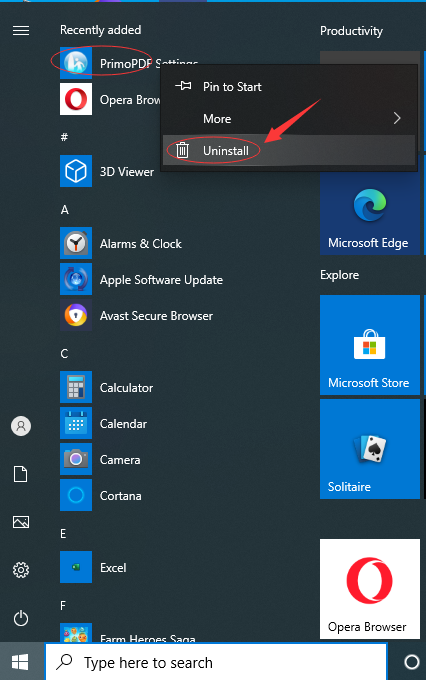Click the 'Explore' group title
The height and width of the screenshot is (680, 426).
pos(340,275)
